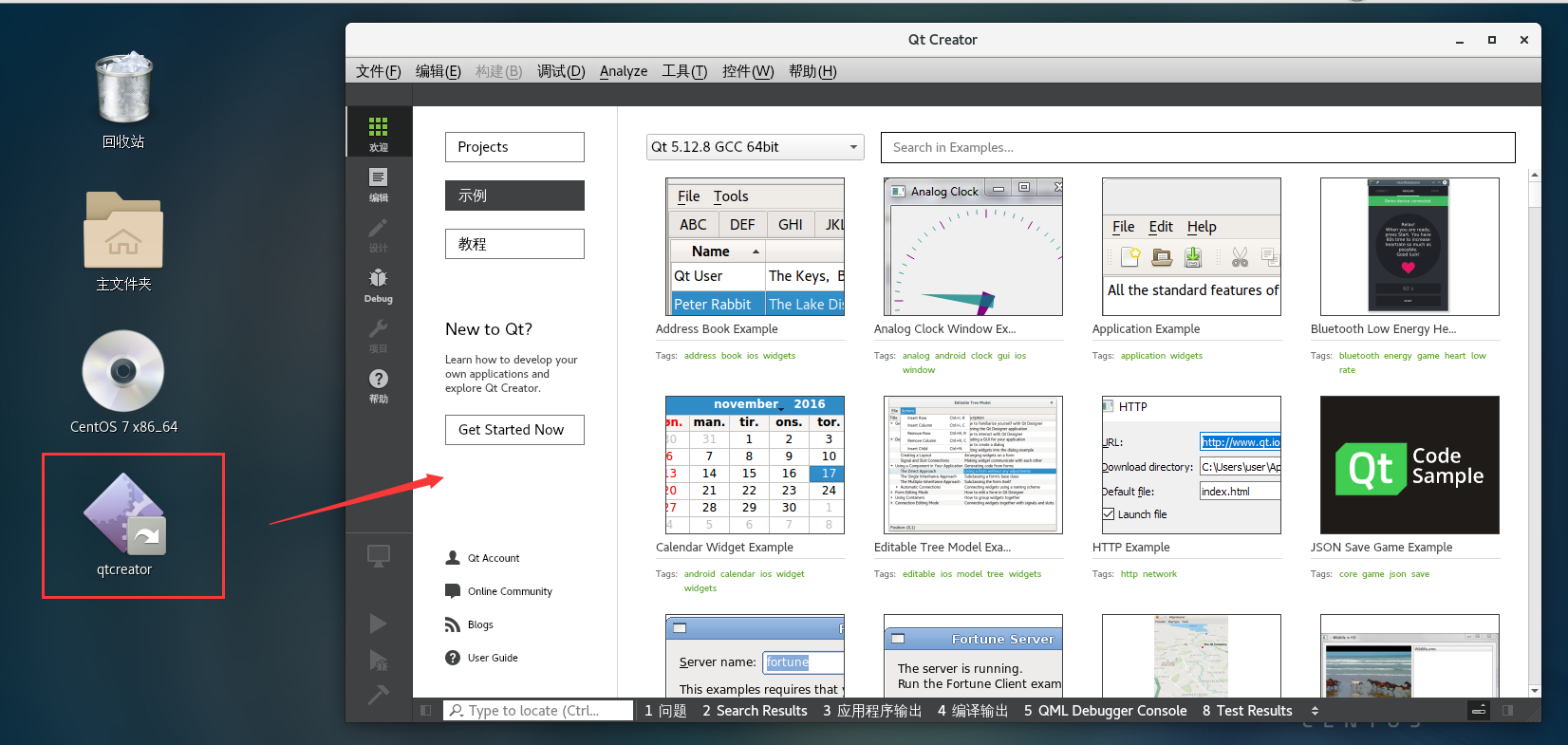Click the "calendar" tag link

click(x=737, y=574)
